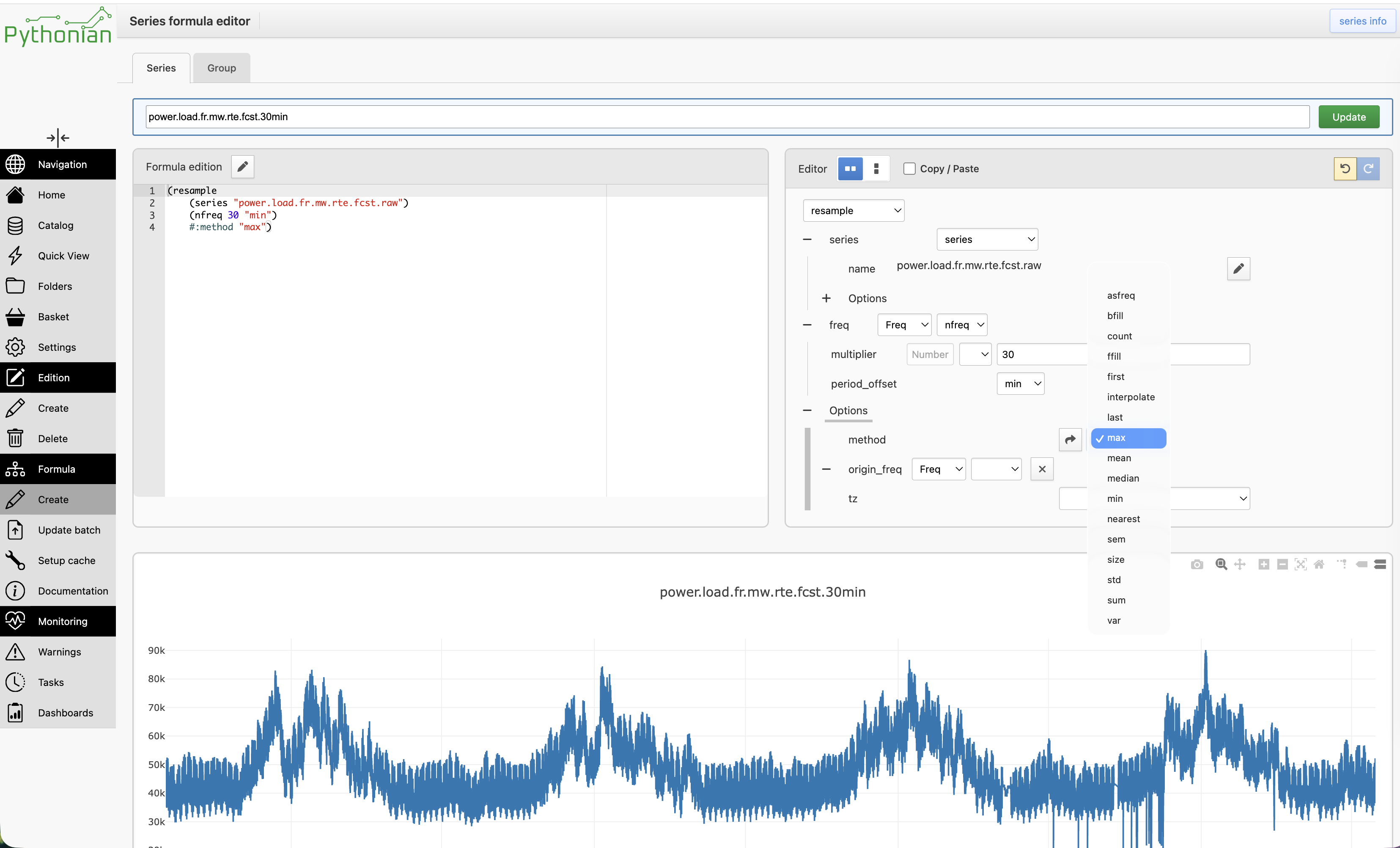Screen dimensions: 1400x848
Task: Toggle the Copy / Paste checkbox
Action: (x=909, y=169)
